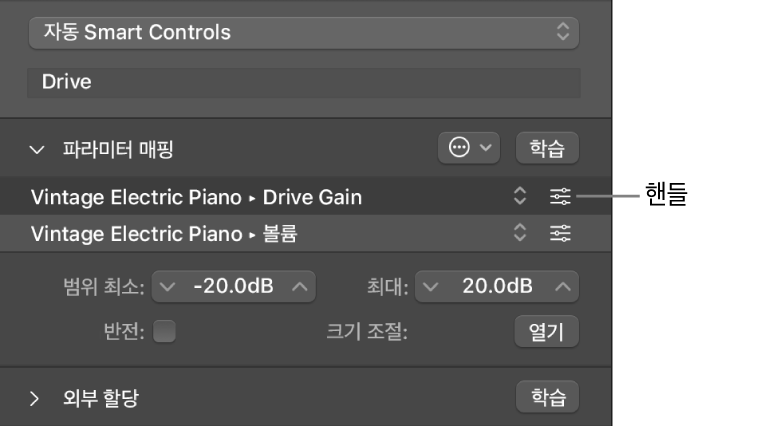Click the 볼륨 mapping handle icon
The image size is (771, 428).
(560, 234)
